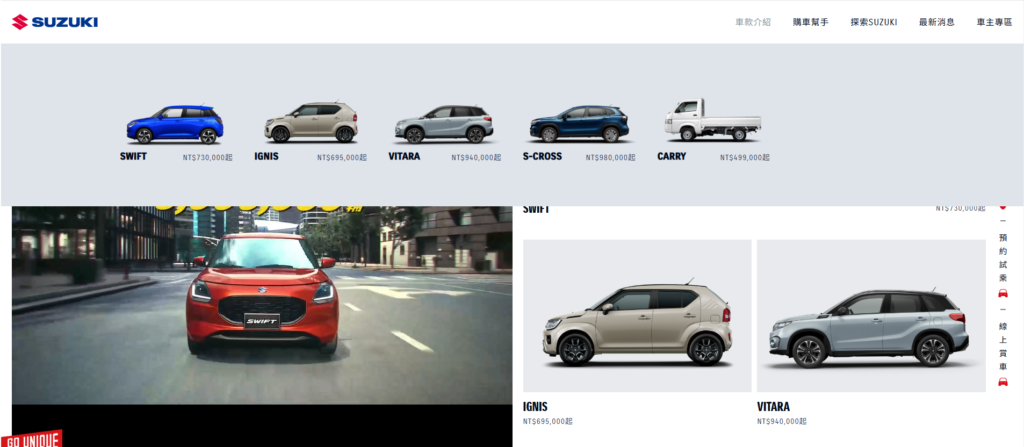This screenshot has height=447, width=1024.
Task: Click the NT$940,000起 price below the VITARA card
Action: (x=782, y=422)
